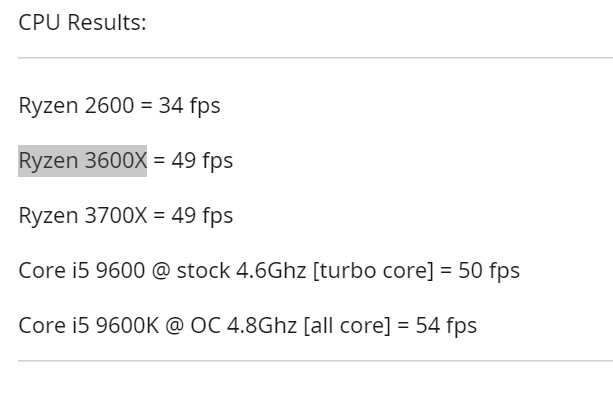This screenshot has width=613, height=396.
Task: Click the equals sign on the Ryzen 2600 line
Action: (x=147, y=106)
